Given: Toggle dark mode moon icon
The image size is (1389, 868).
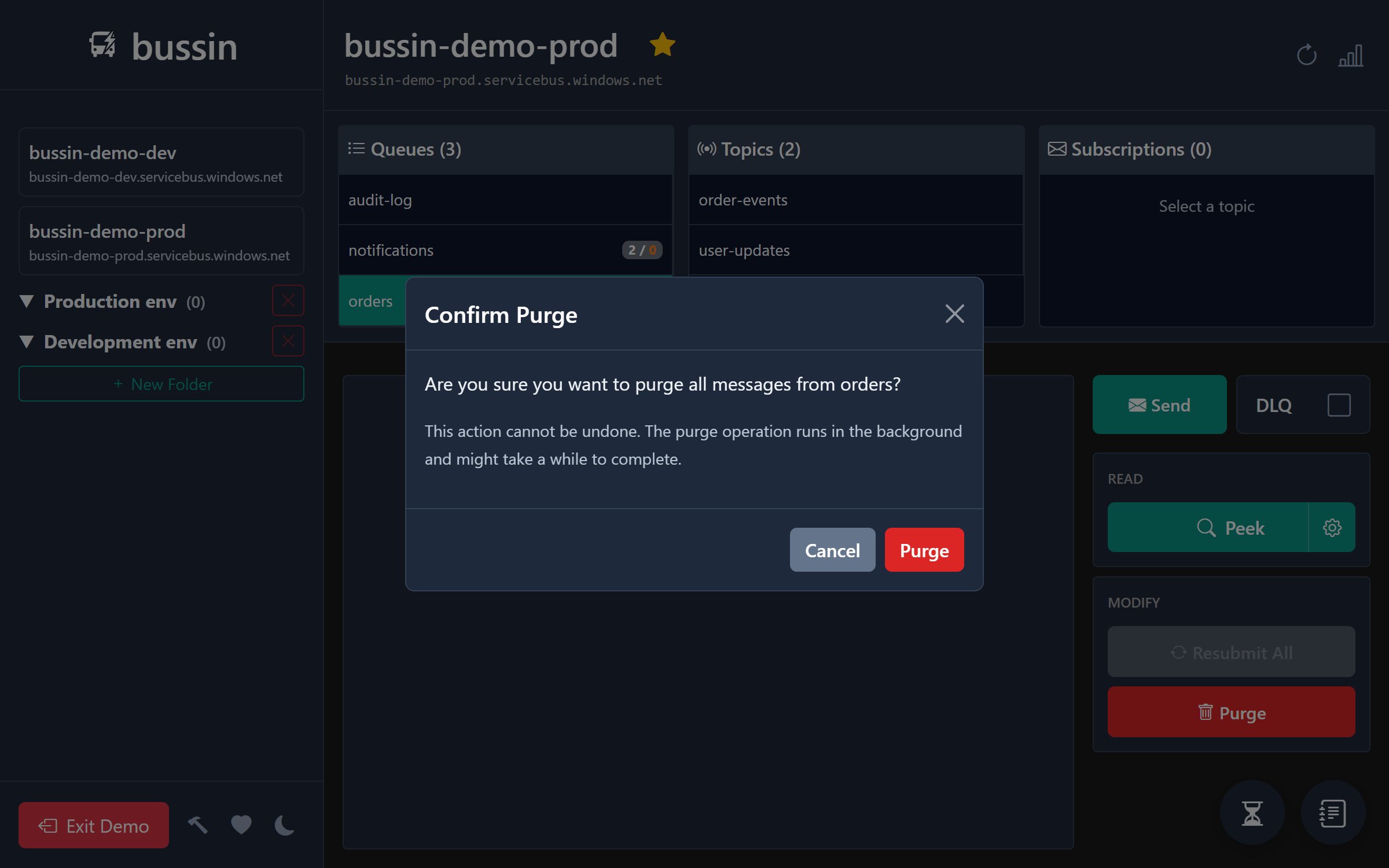Looking at the screenshot, I should click(284, 825).
